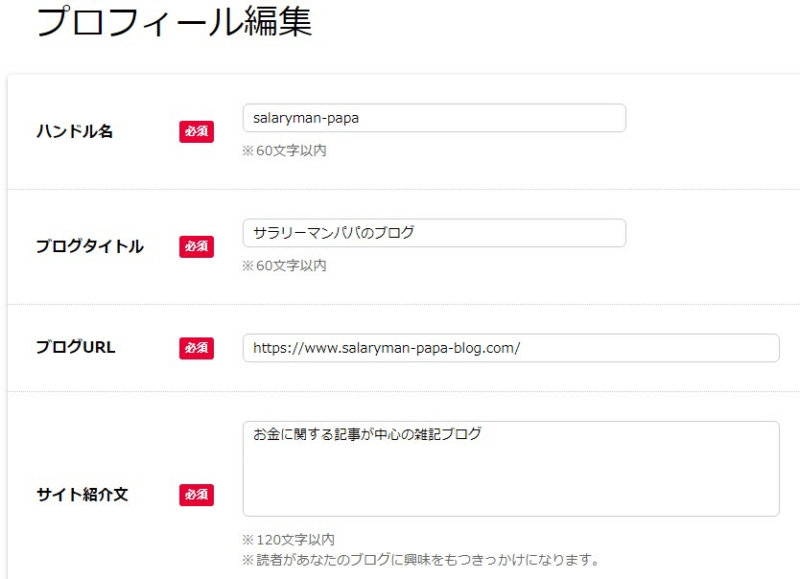
Task: Click the 必須 badge beside ブログURL
Action: [196, 348]
